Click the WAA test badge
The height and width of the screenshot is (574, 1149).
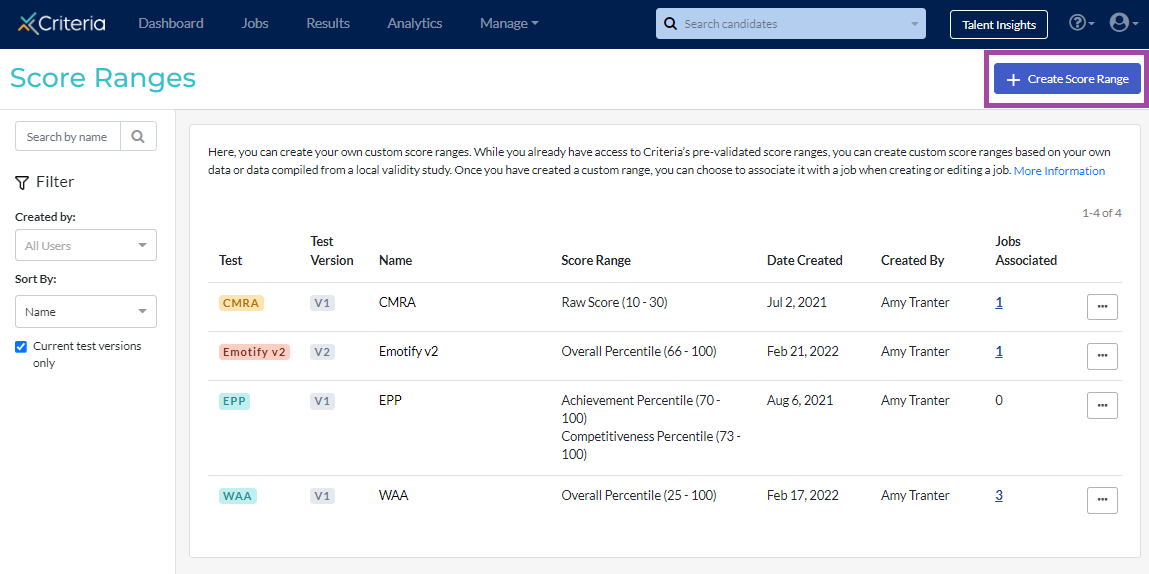click(237, 496)
